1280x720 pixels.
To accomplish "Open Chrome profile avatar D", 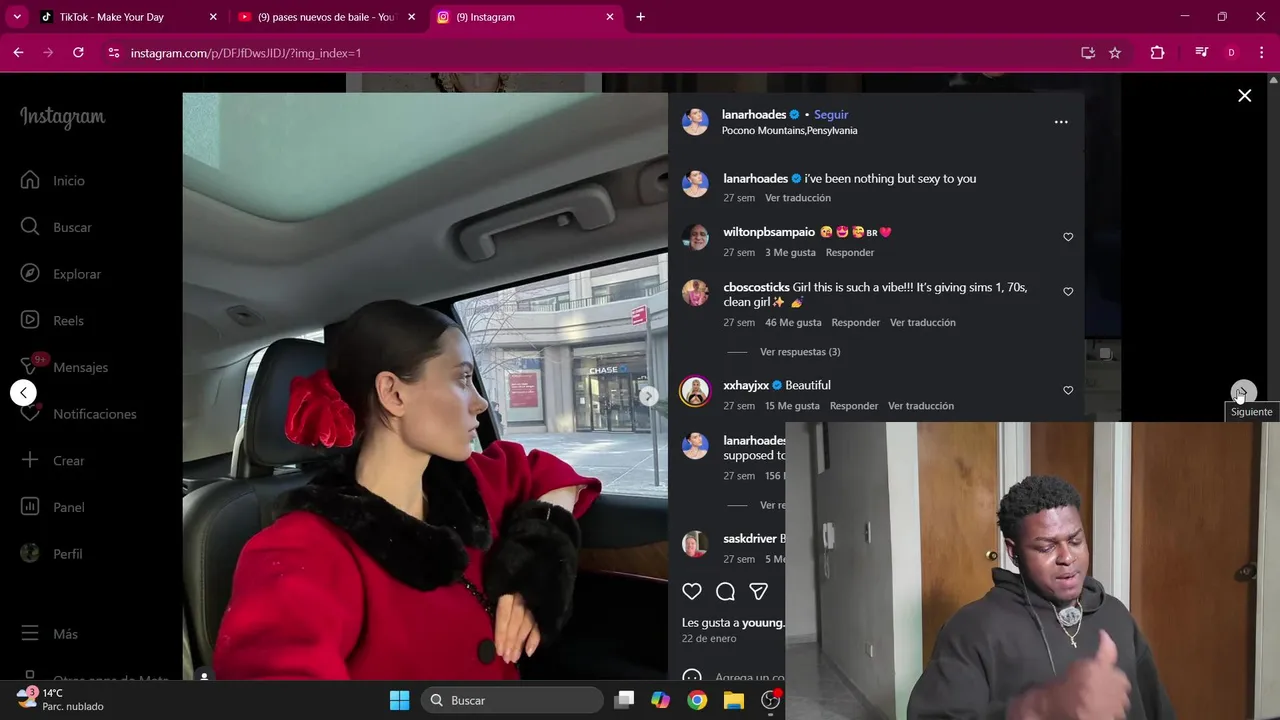I will (1231, 53).
